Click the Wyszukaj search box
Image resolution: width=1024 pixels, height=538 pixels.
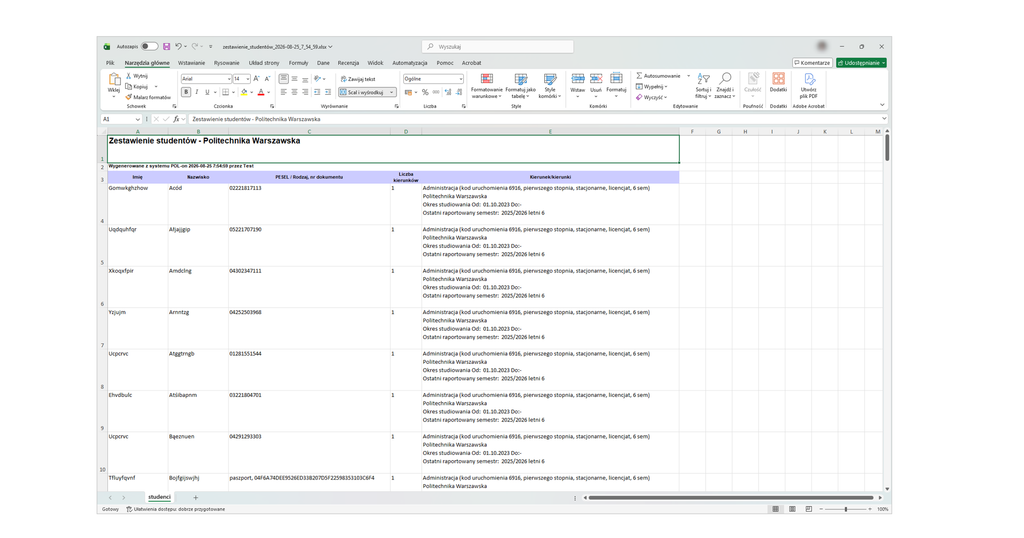(x=498, y=46)
